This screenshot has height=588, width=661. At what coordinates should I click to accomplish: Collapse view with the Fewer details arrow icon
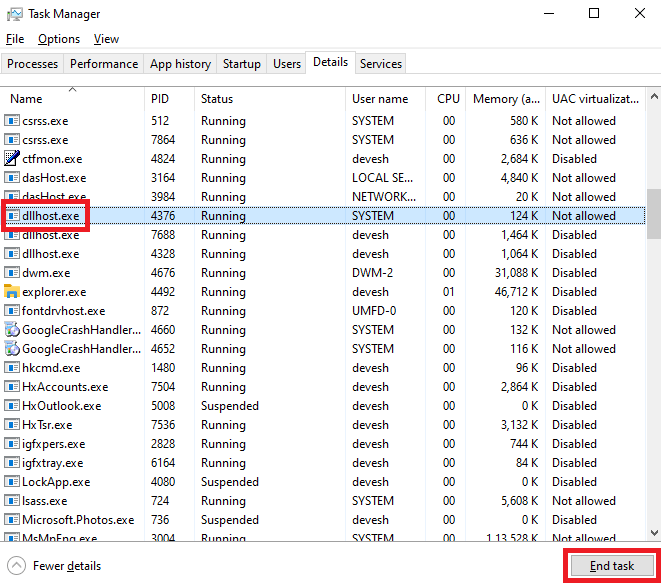coord(16,566)
